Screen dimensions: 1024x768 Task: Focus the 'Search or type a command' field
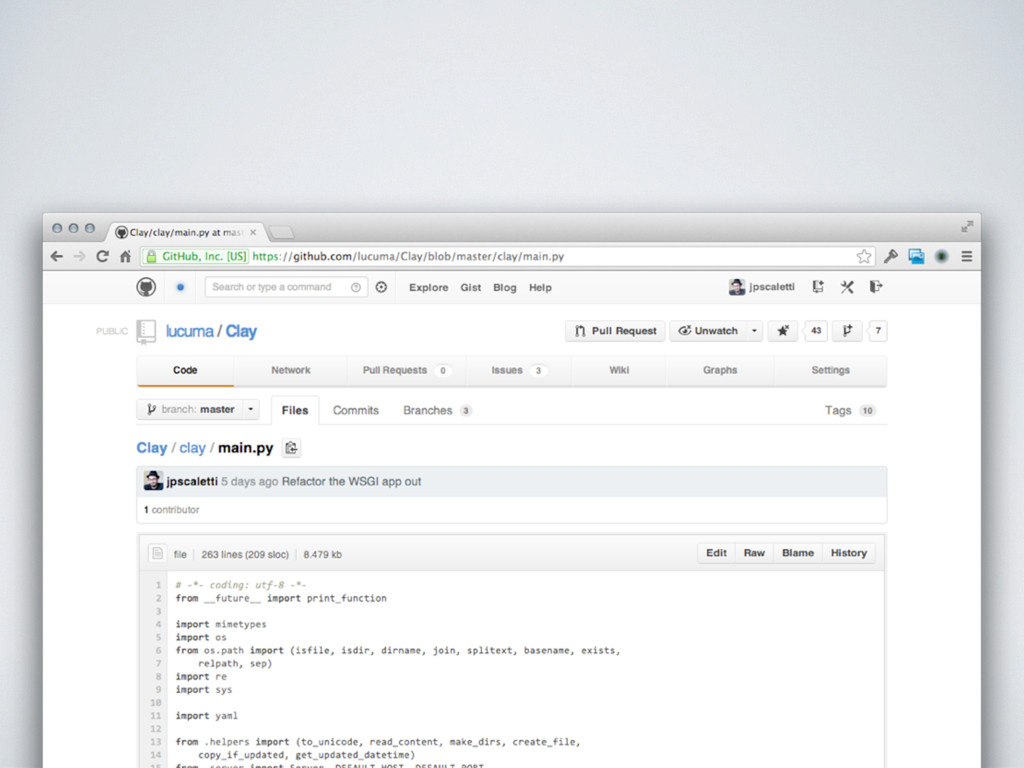(x=286, y=287)
